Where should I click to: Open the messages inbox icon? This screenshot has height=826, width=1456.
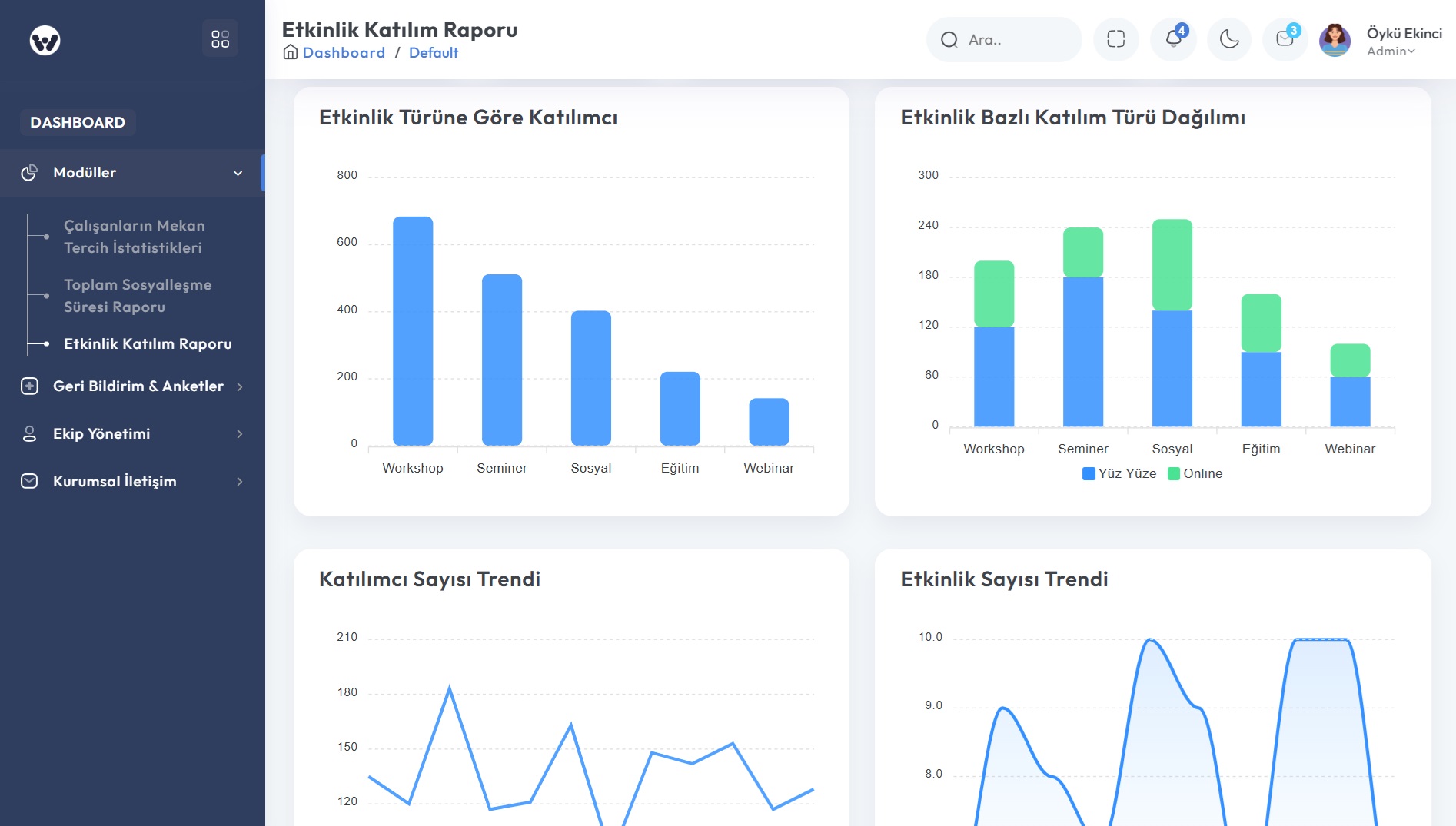1285,39
